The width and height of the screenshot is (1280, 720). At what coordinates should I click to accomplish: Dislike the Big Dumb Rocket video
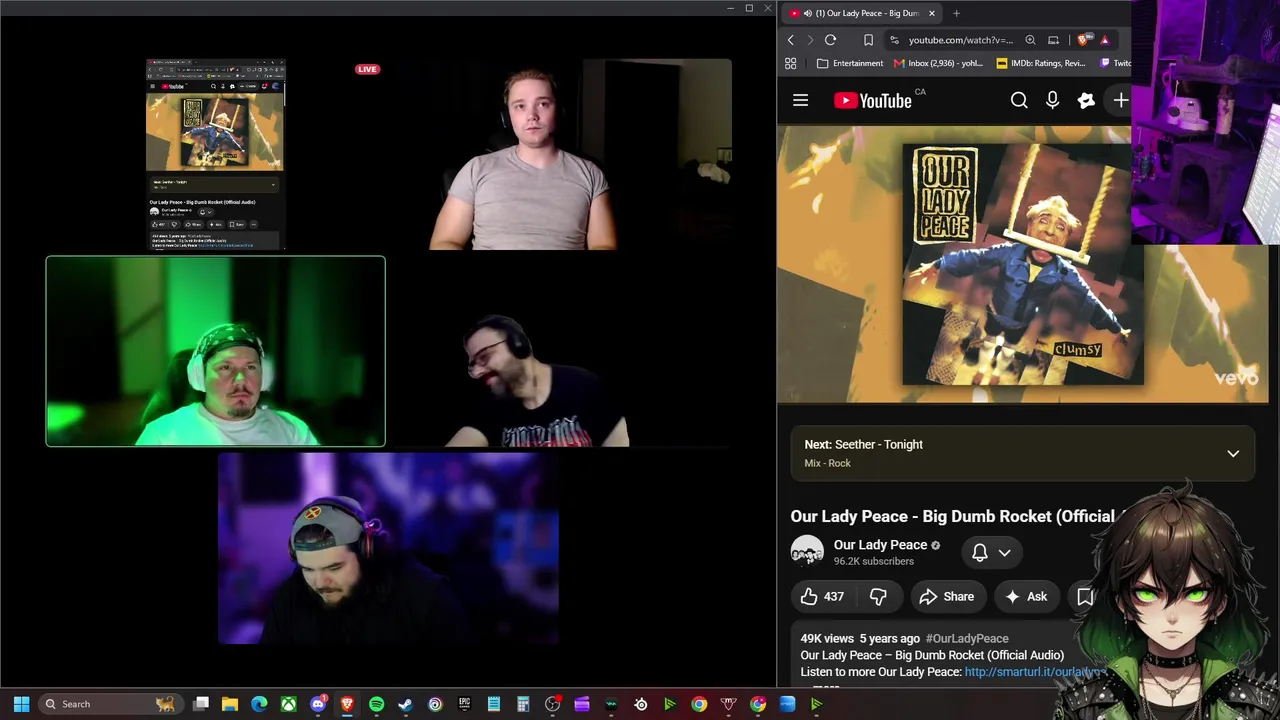(878, 597)
